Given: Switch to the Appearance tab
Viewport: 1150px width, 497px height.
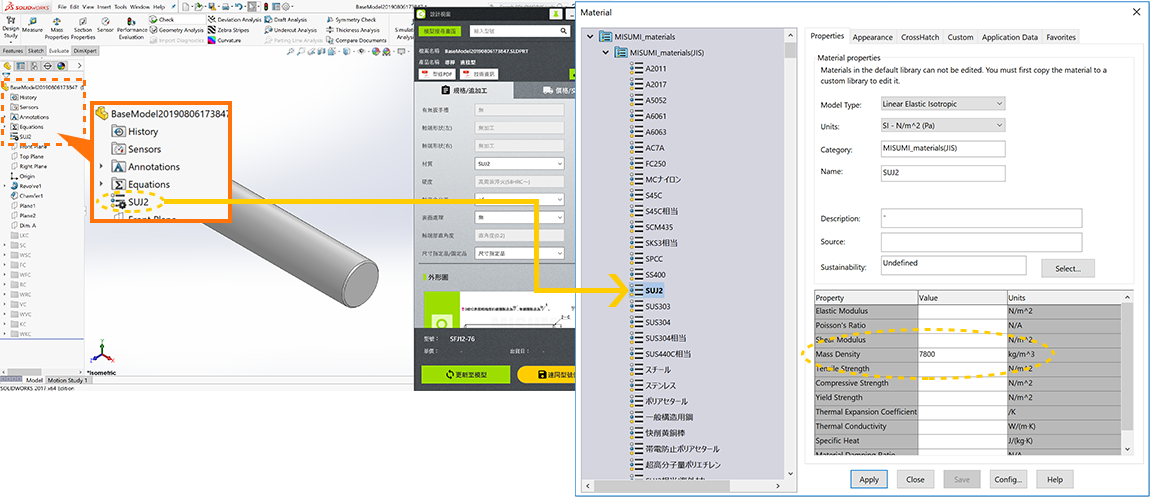Looking at the screenshot, I should pyautogui.click(x=872, y=37).
